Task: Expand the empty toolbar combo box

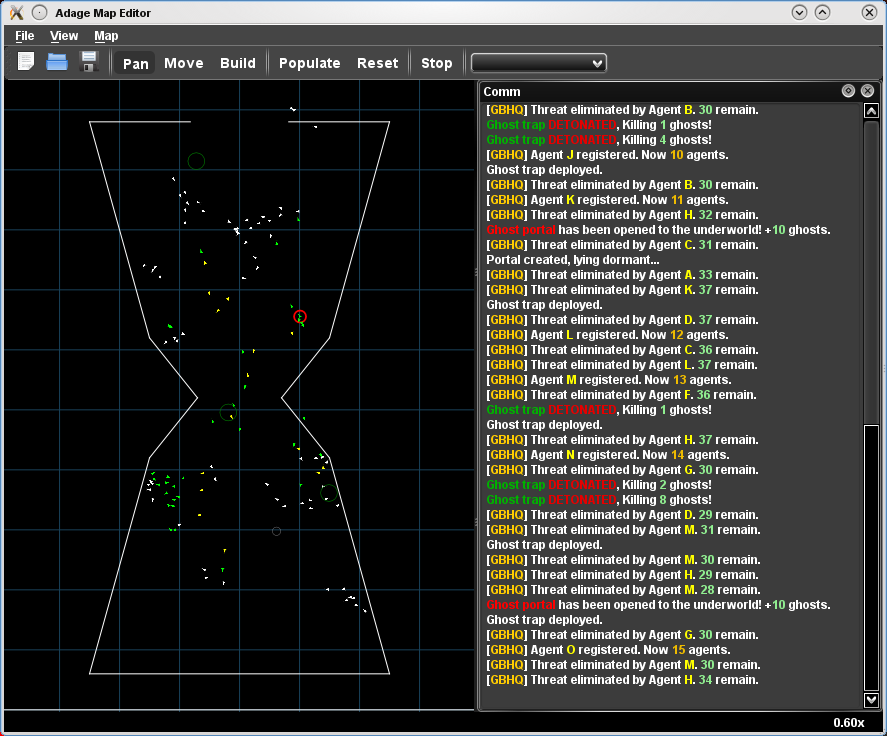Action: point(539,63)
